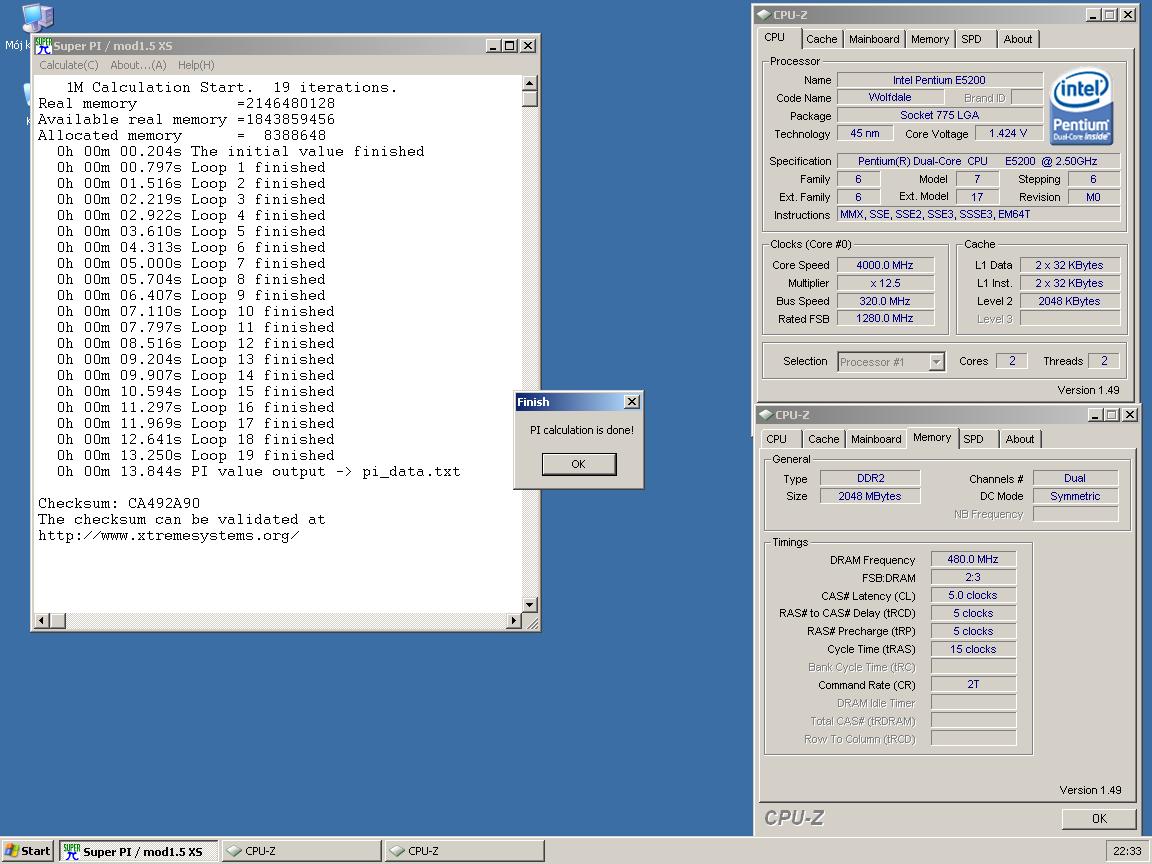Click the CPU-Z memory window title icon
The image size is (1152, 864).
766,414
